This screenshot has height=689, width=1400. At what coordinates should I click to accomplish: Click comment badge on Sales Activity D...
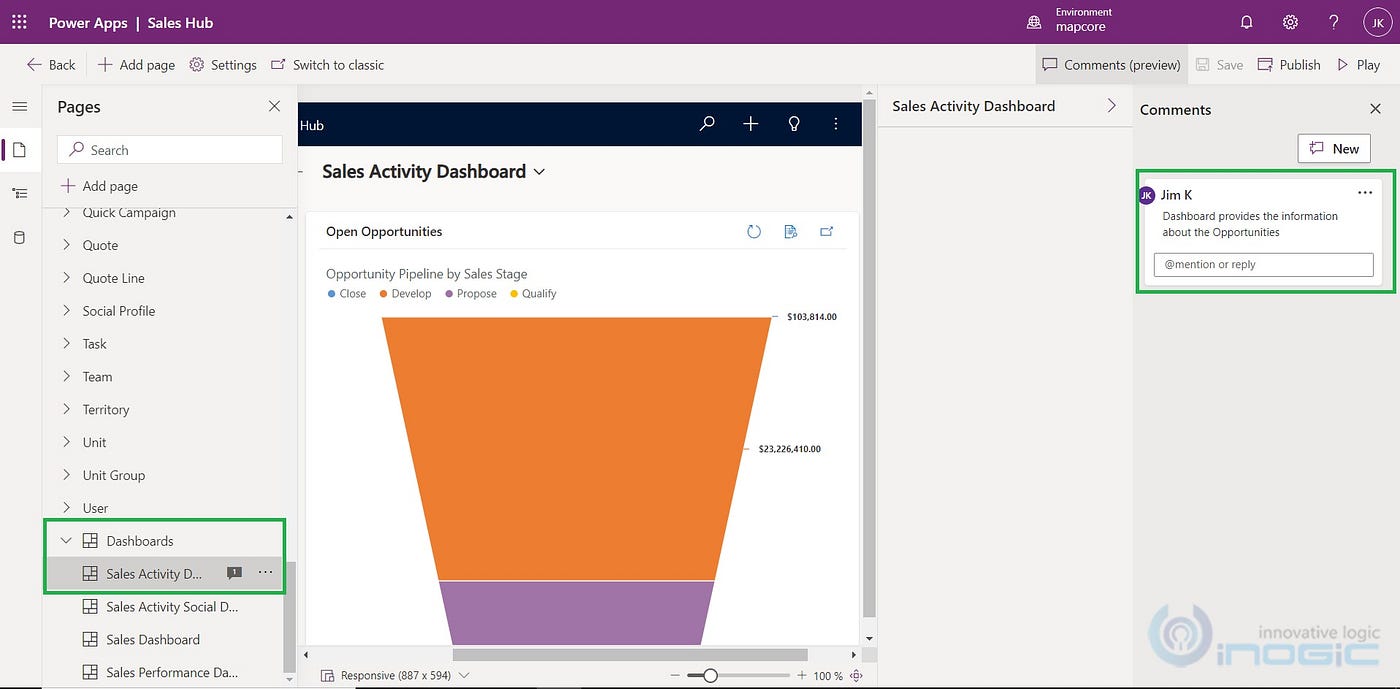click(x=234, y=573)
